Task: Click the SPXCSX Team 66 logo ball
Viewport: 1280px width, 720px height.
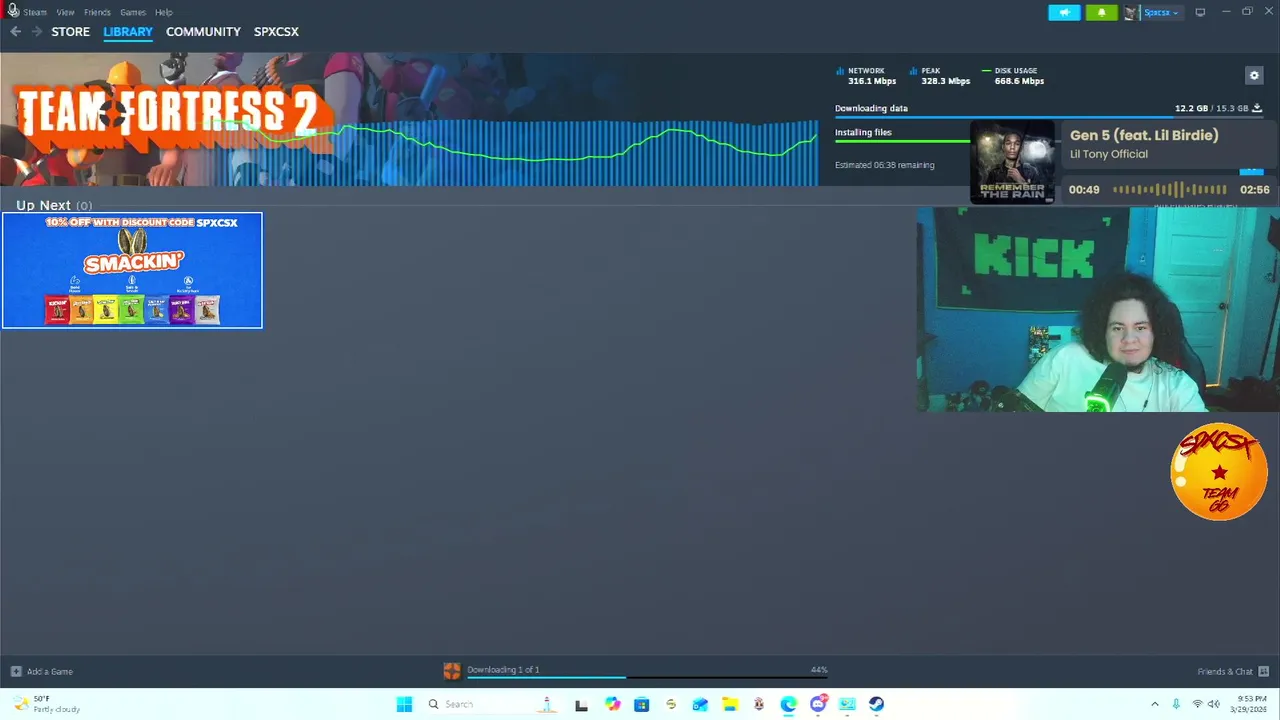Action: tap(1219, 472)
